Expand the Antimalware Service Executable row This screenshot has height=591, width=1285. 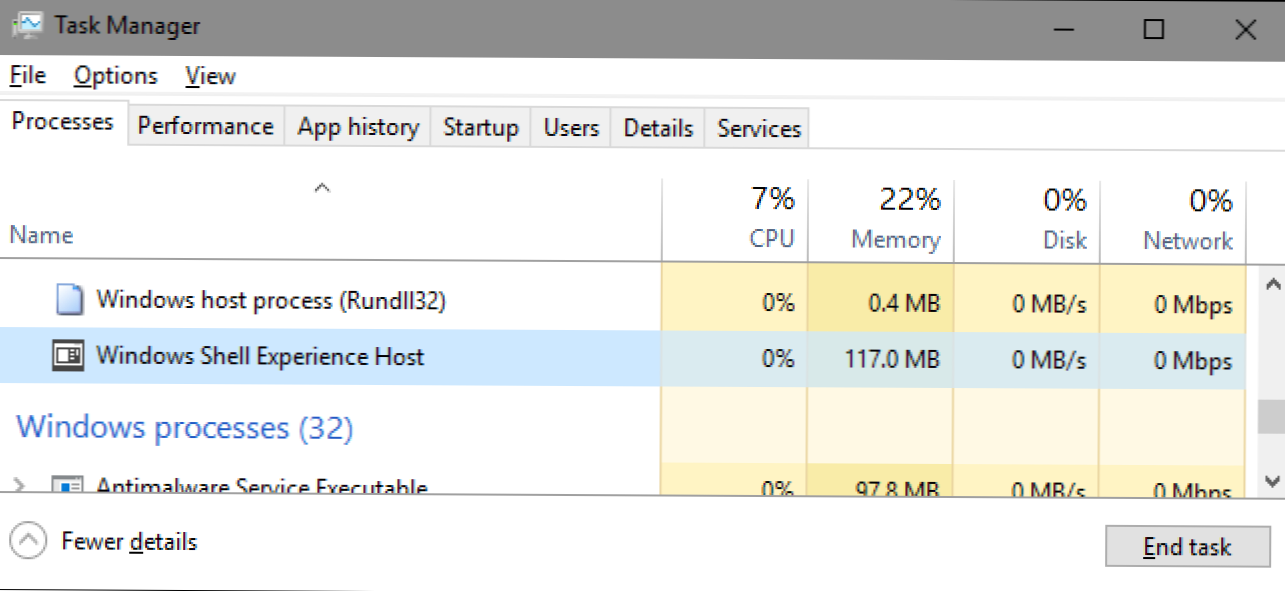coord(19,486)
